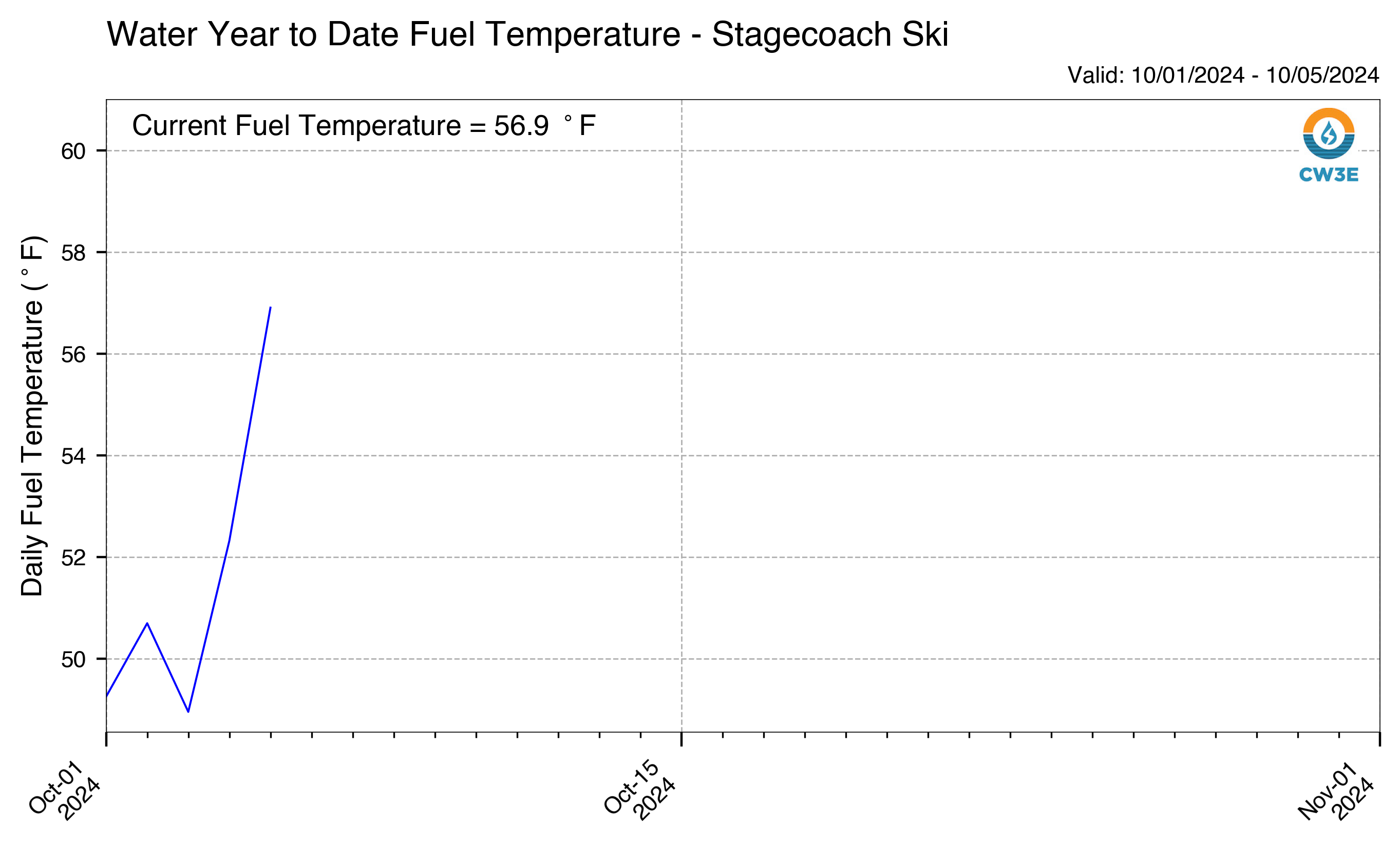Click the CW3E logo icon
This screenshot has height=861, width=1400.
(1328, 134)
